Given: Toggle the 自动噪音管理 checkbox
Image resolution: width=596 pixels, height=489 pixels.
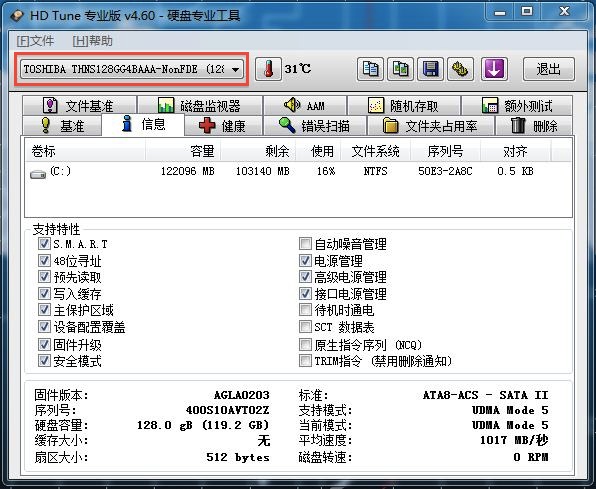Looking at the screenshot, I should pos(305,243).
